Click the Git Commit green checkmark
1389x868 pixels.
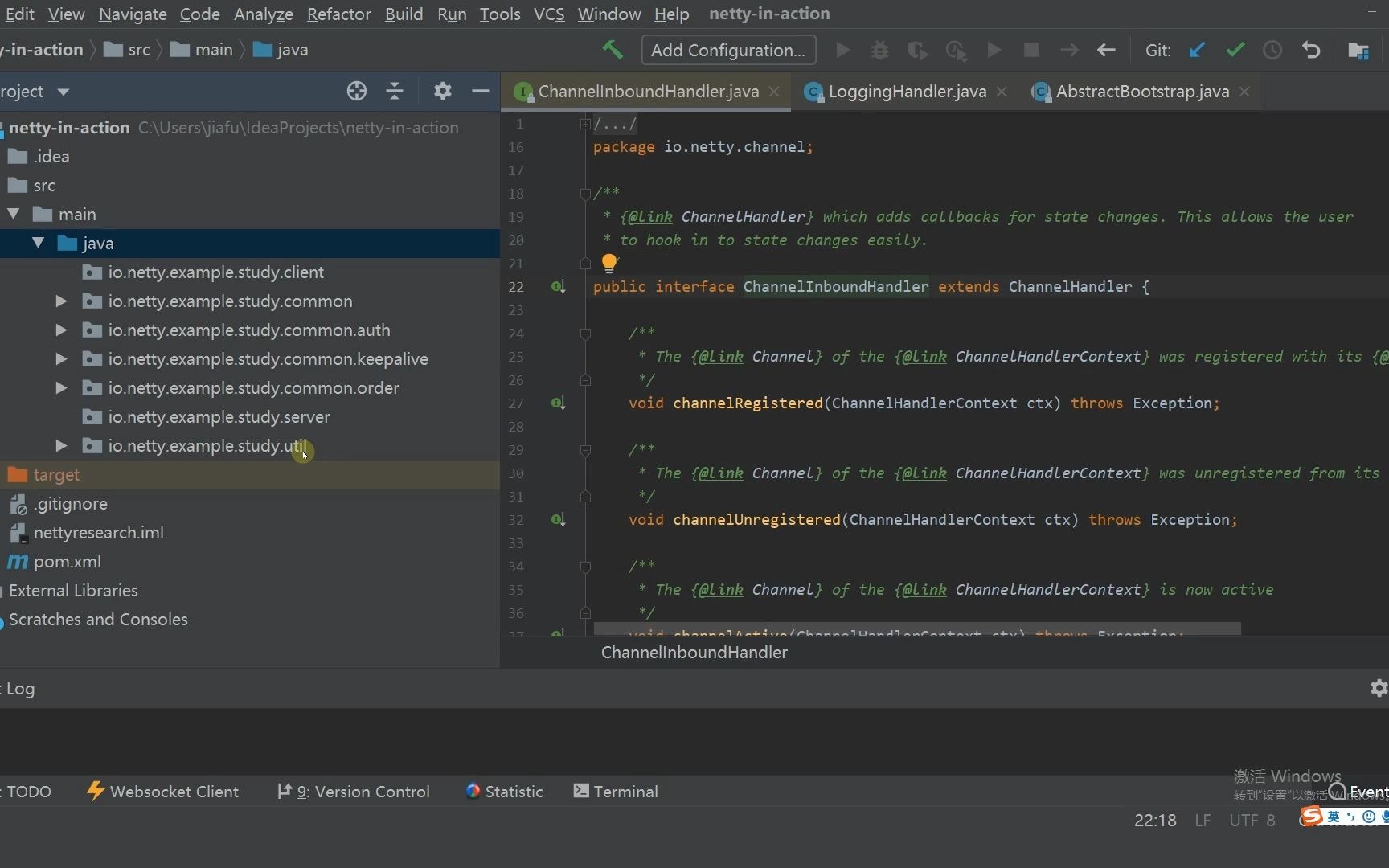click(1235, 50)
